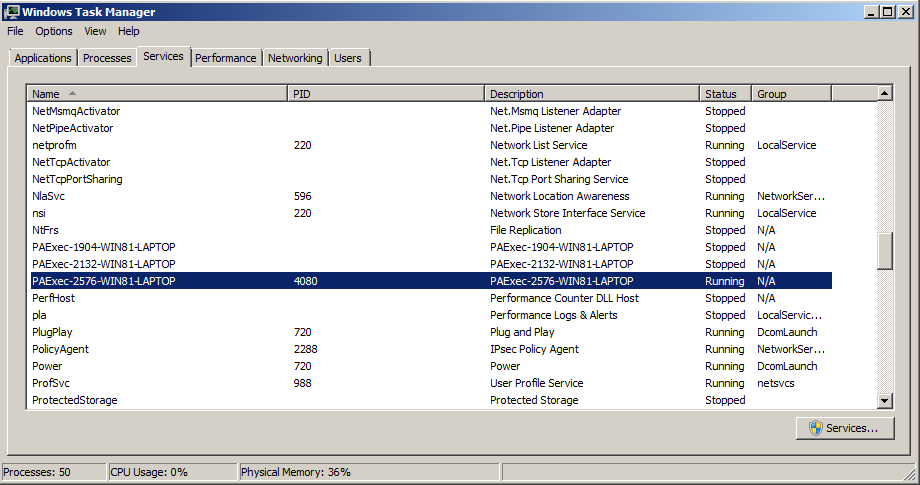Select the netprofm service
The image size is (920, 485).
pyautogui.click(x=55, y=145)
